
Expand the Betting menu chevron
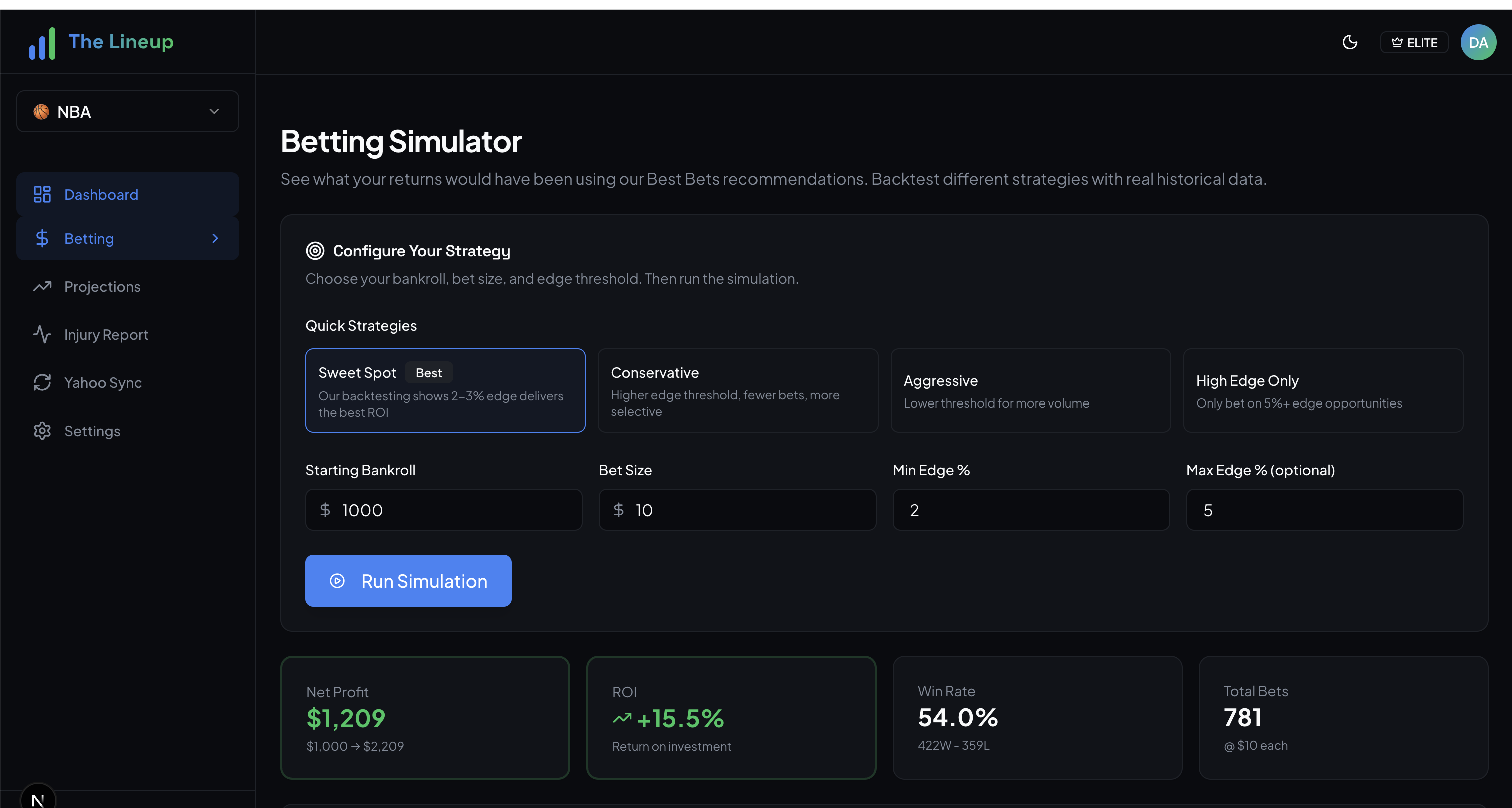point(215,238)
